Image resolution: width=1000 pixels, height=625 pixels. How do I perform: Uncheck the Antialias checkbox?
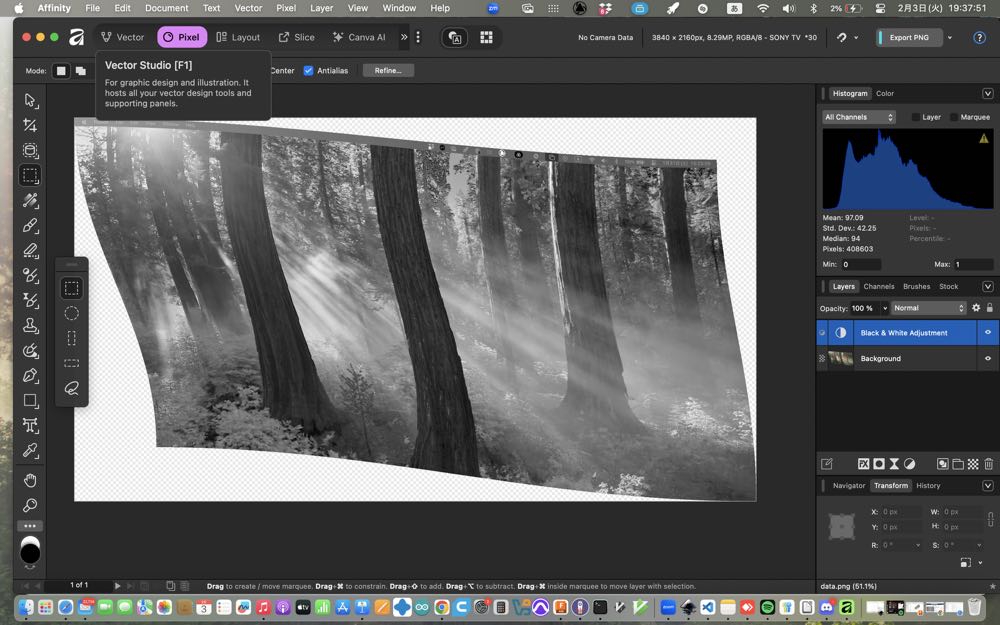(308, 71)
